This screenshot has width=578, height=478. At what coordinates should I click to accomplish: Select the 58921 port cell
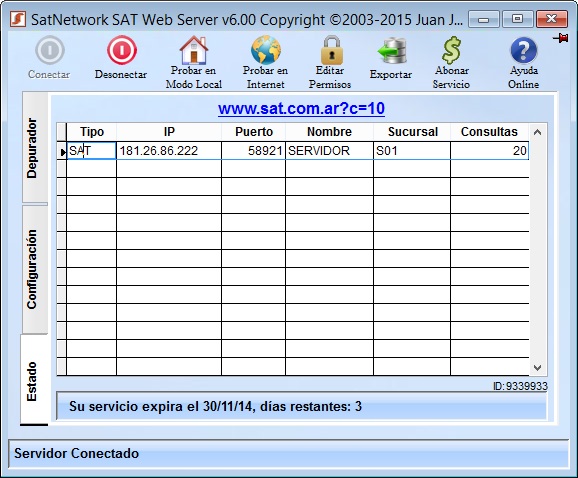(254, 151)
